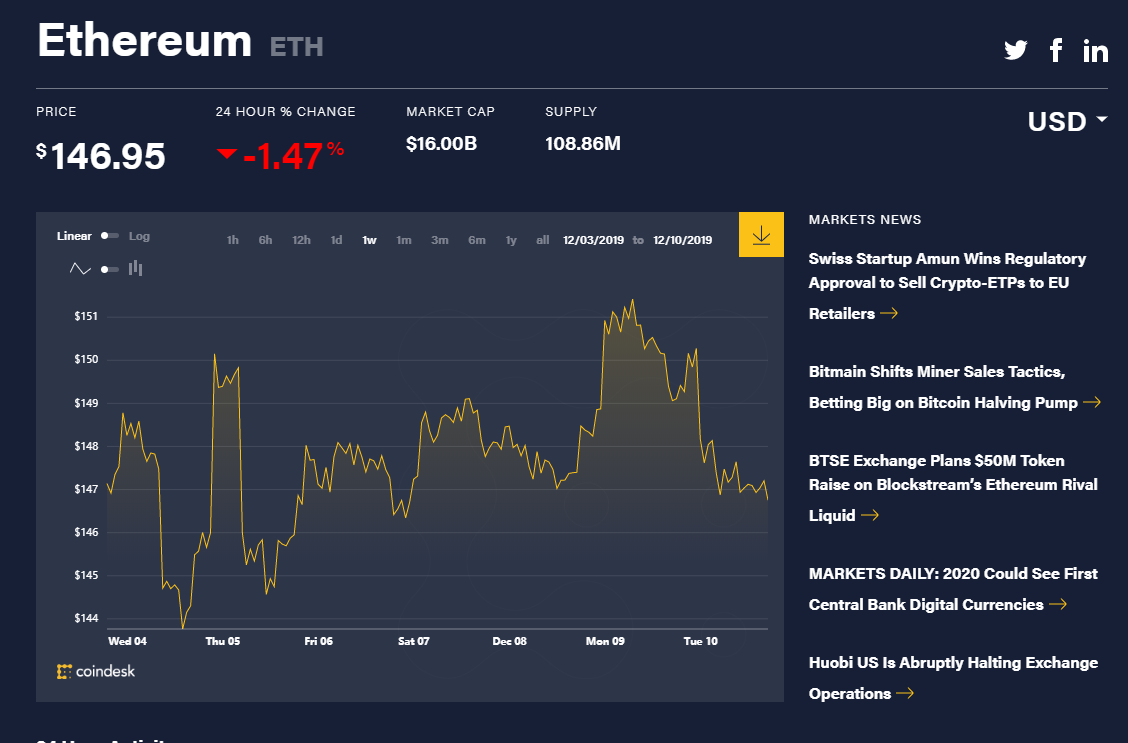The image size is (1128, 743).
Task: Click the ETH ticker symbol
Action: tap(296, 47)
